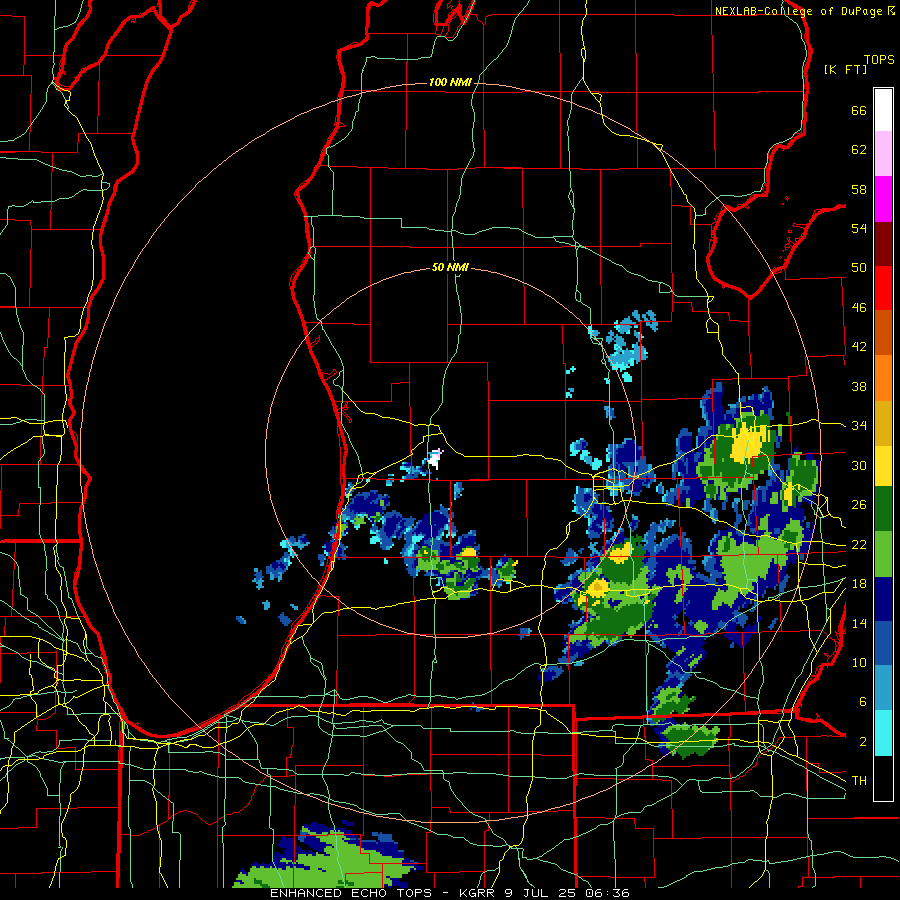Click the legend value 18
900x900 pixels.
pos(859,584)
